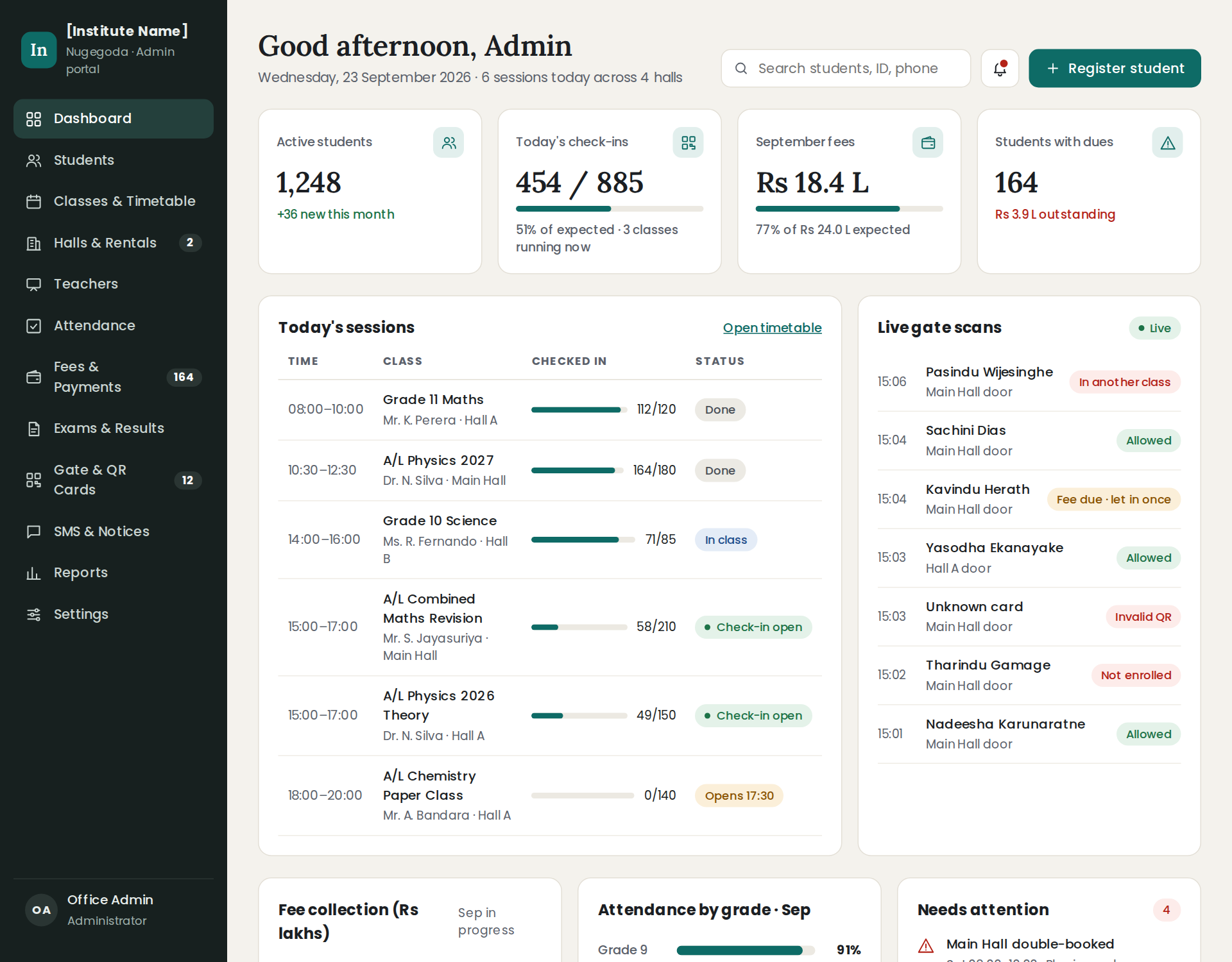This screenshot has height=962, width=1232.
Task: Open Reports section
Action: pos(114,573)
